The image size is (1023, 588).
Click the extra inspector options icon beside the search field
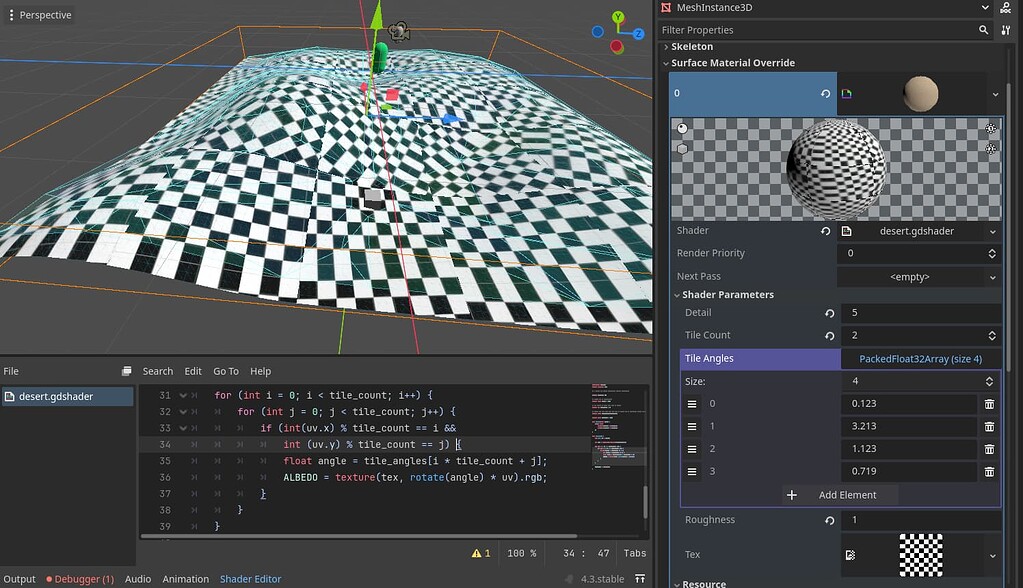click(x=1007, y=30)
